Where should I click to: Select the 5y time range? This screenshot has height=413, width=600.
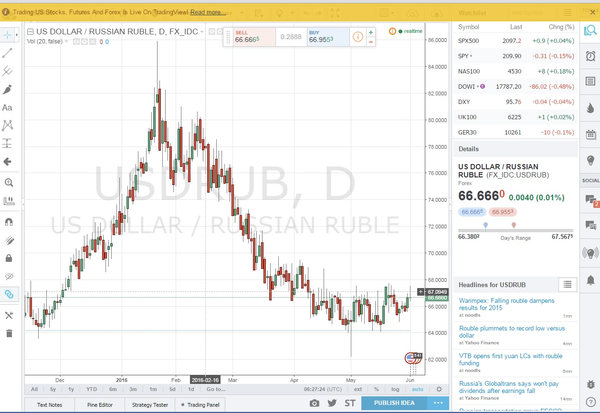(x=53, y=389)
